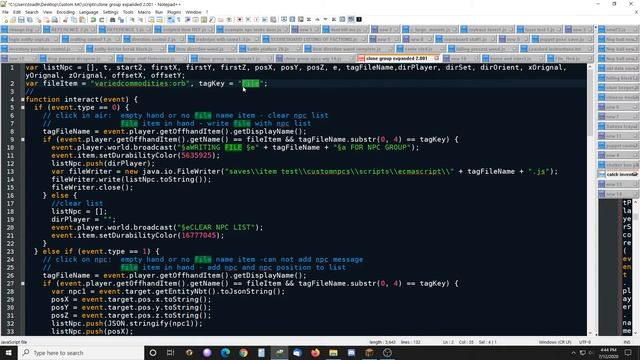Select the catch inventor tab in right view
This screenshot has width=640, height=360.
coord(619,174)
